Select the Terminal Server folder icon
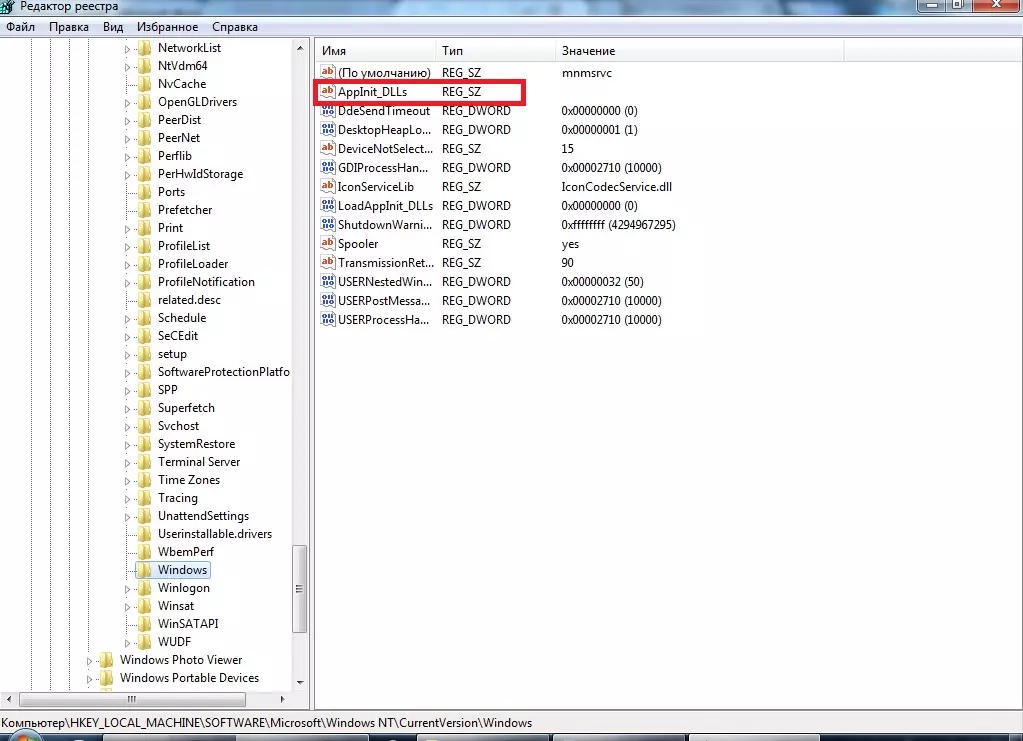 click(x=145, y=462)
